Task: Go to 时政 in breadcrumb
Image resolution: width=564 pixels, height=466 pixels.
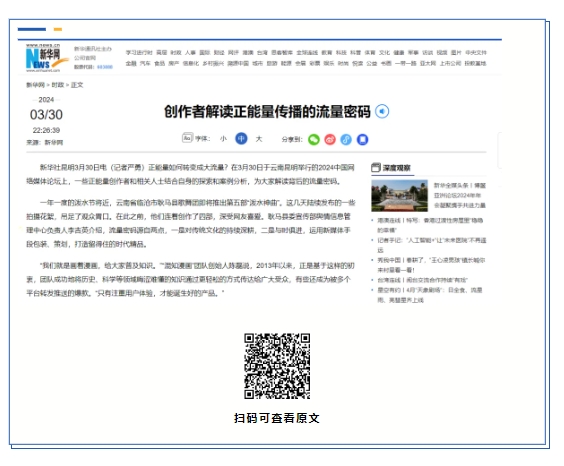Action: (x=58, y=85)
